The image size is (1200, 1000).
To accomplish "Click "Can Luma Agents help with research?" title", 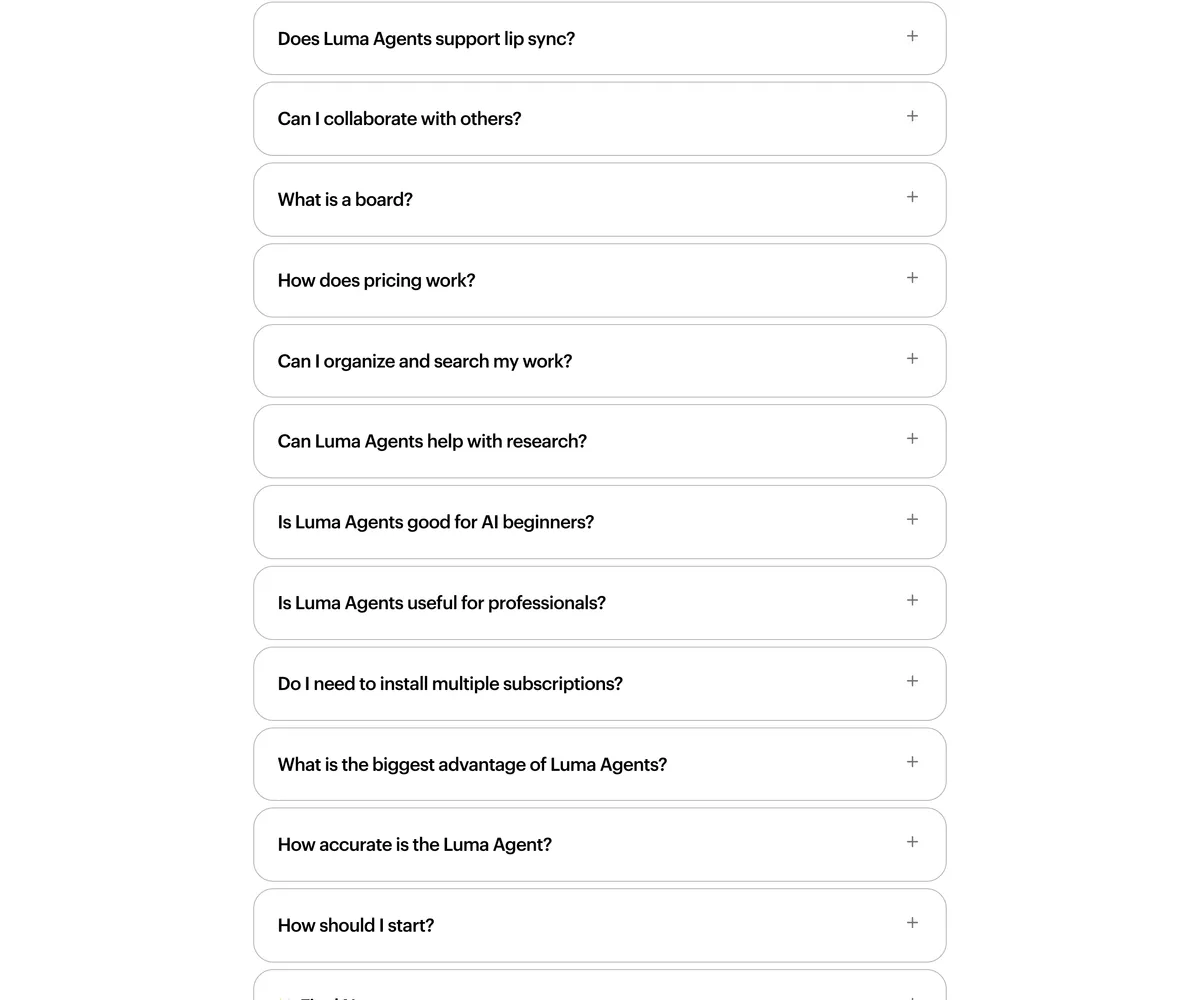I will coord(432,442).
